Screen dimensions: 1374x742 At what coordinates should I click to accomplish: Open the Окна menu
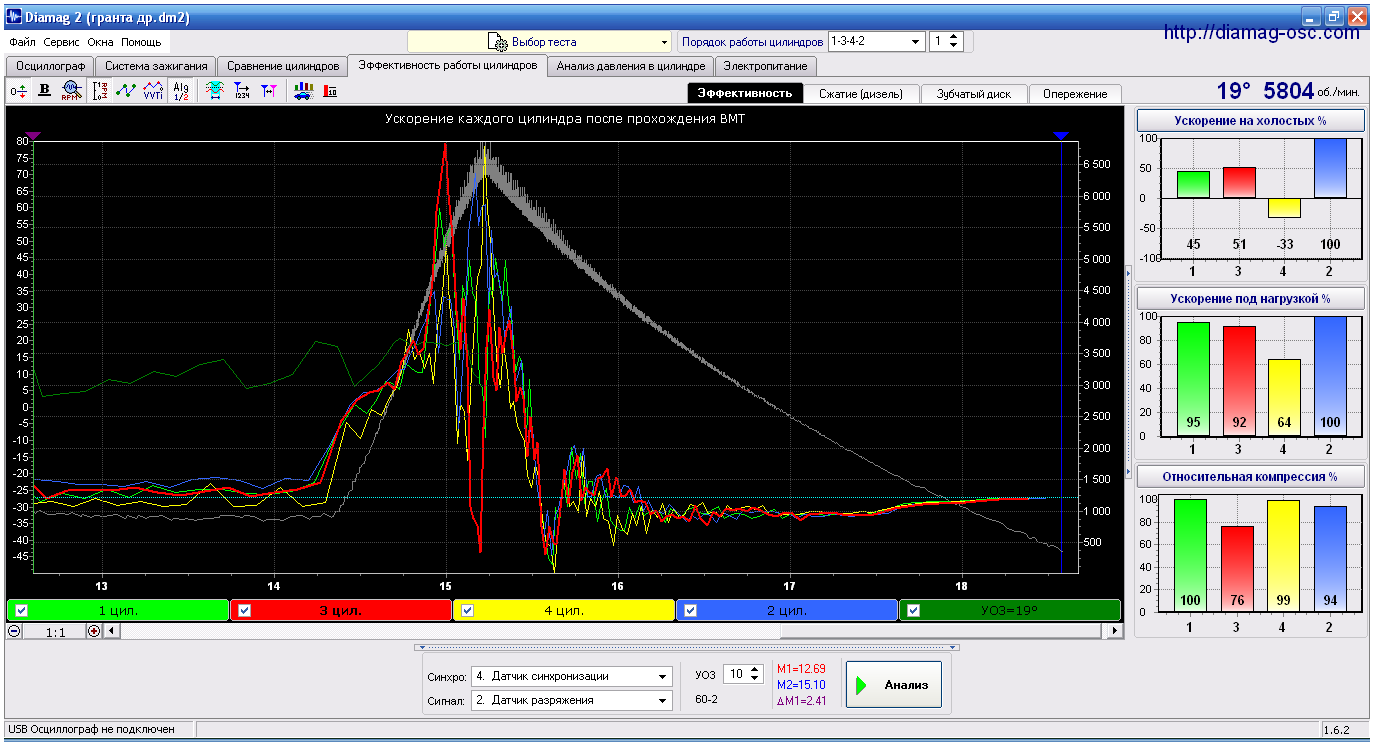pyautogui.click(x=100, y=42)
